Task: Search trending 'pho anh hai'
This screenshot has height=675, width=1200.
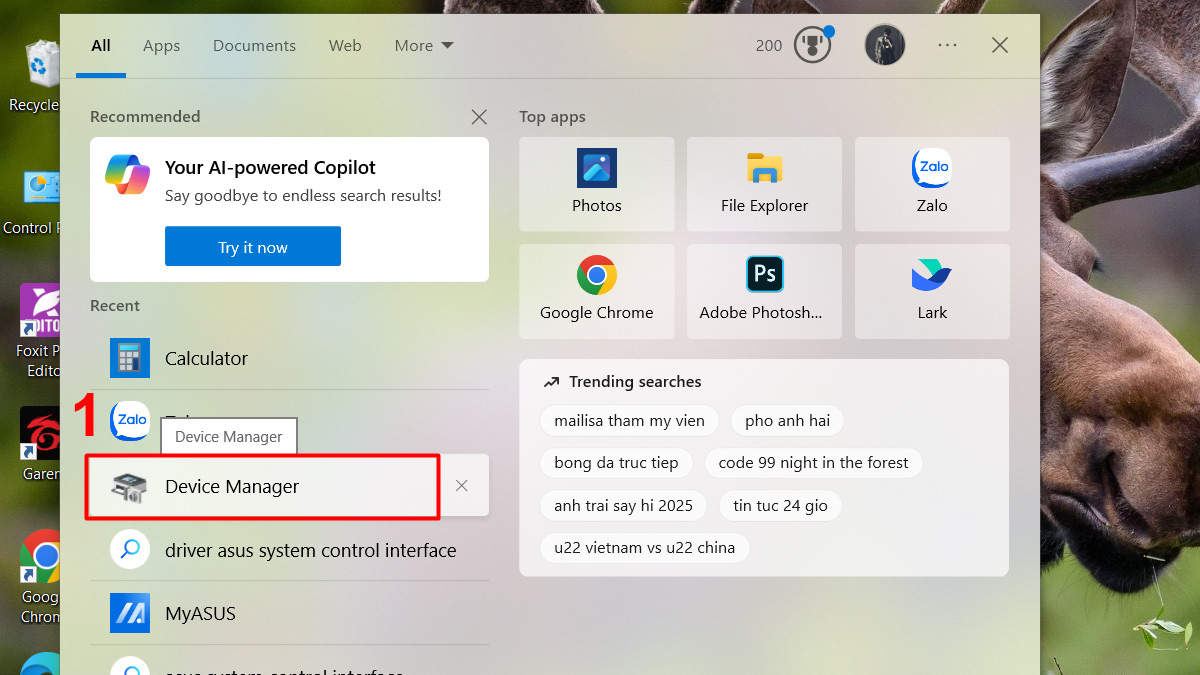Action: coord(787,421)
